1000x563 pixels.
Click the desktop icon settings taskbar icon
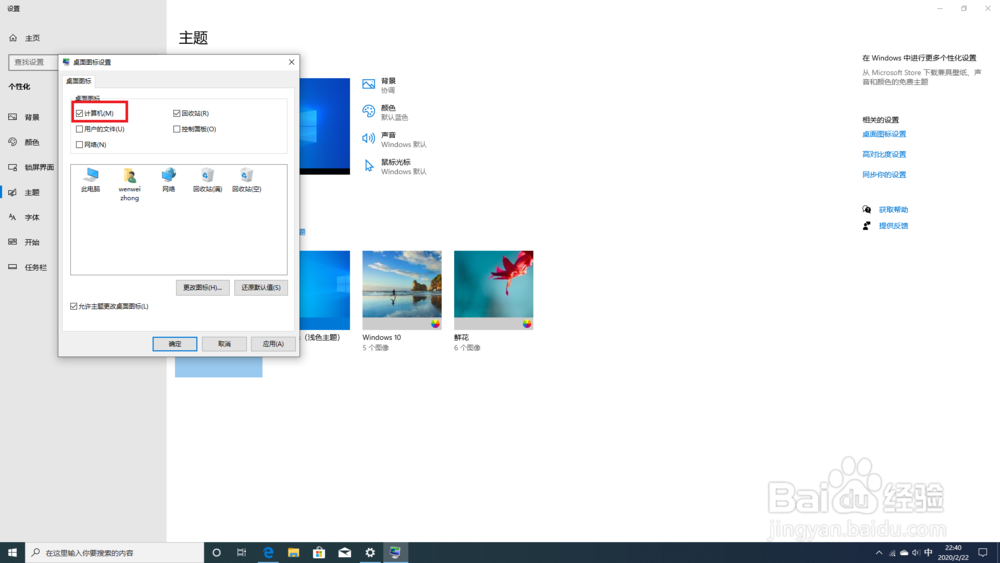395,553
